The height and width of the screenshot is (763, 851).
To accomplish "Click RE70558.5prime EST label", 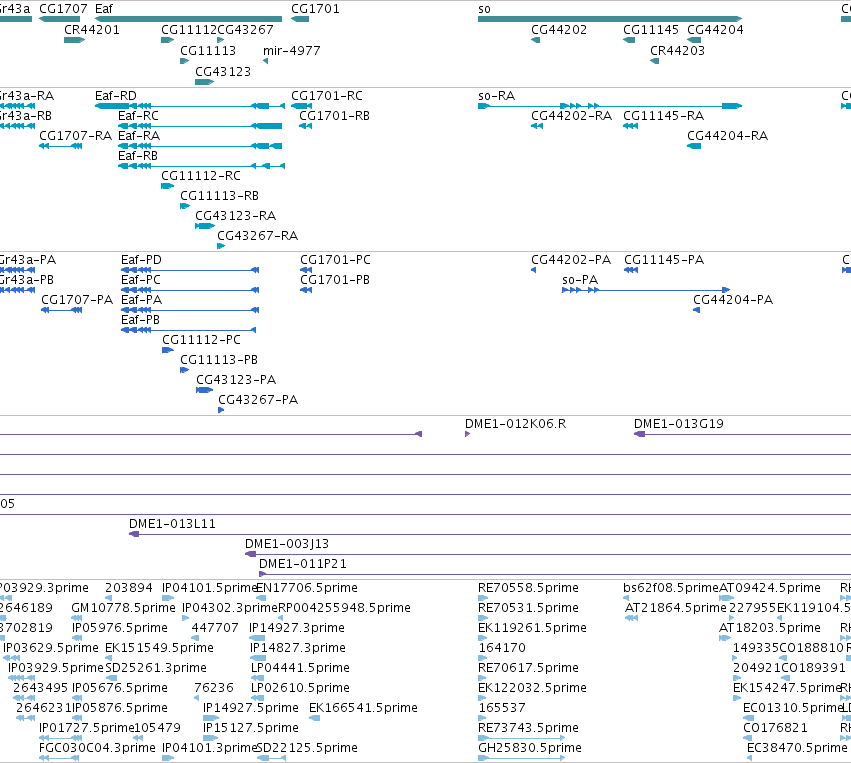I will 528,588.
